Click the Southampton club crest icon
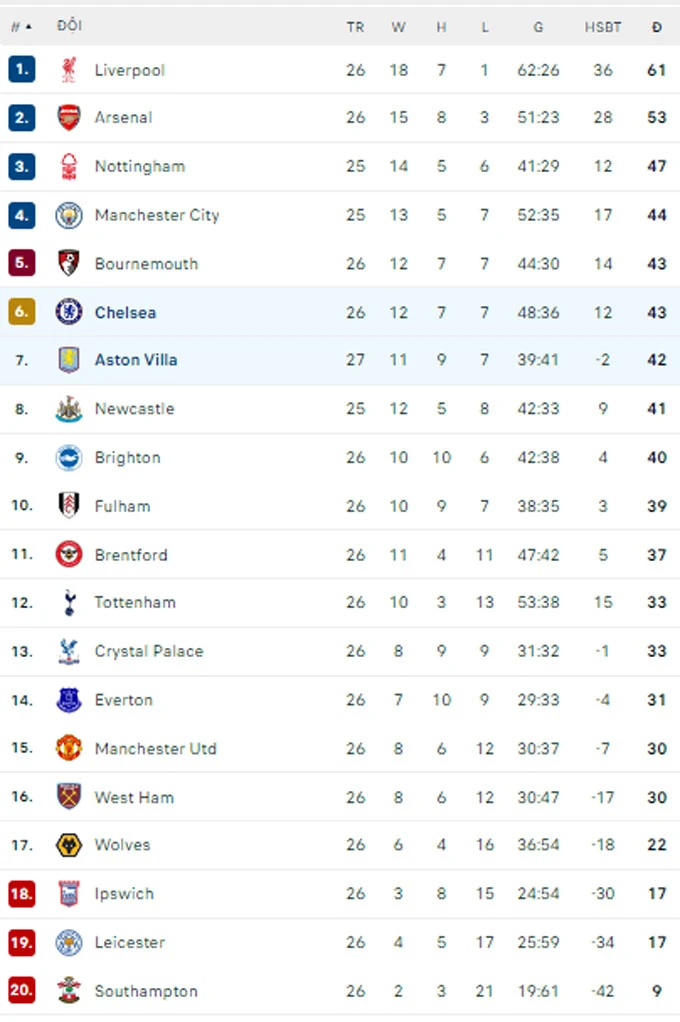 pyautogui.click(x=69, y=991)
